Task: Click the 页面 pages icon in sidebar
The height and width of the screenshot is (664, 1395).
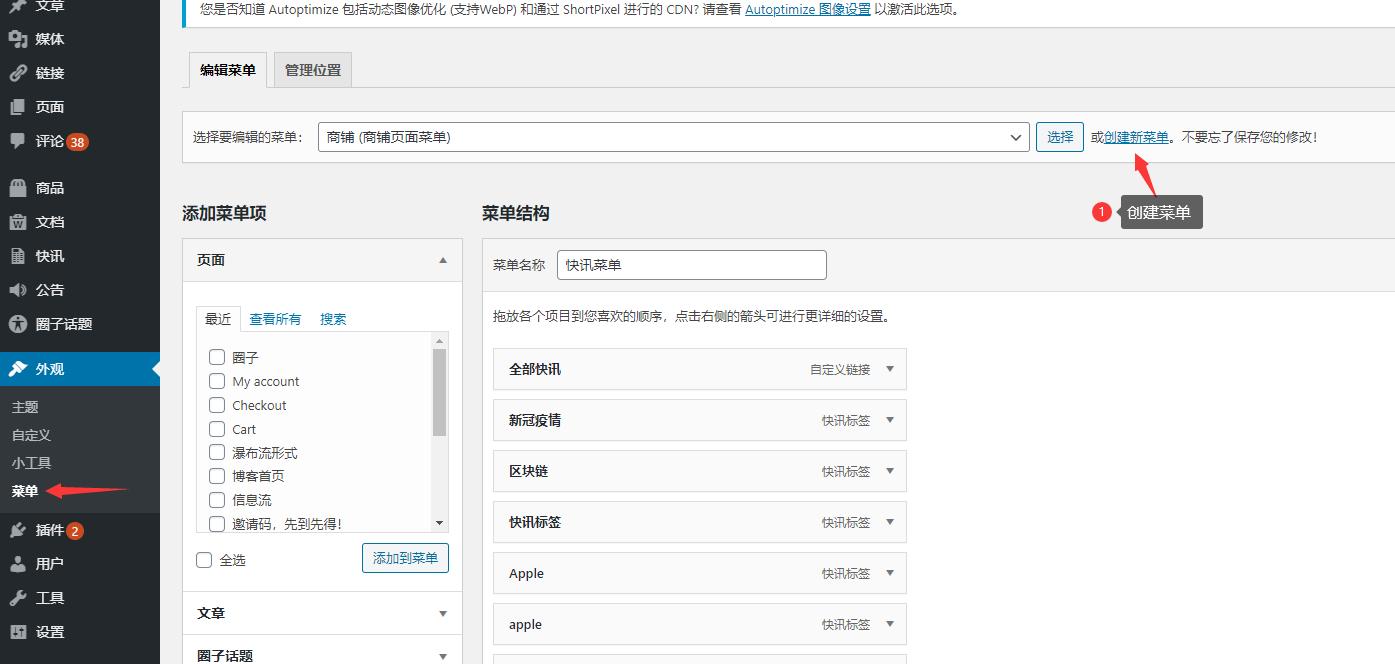Action: [x=18, y=107]
